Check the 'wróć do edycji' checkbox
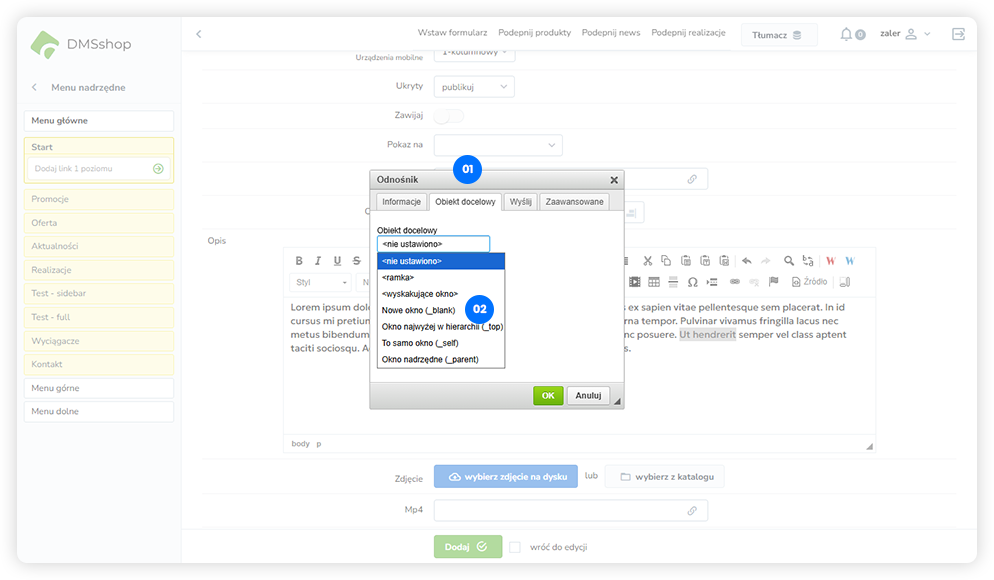The width and height of the screenshot is (994, 580). click(x=515, y=547)
